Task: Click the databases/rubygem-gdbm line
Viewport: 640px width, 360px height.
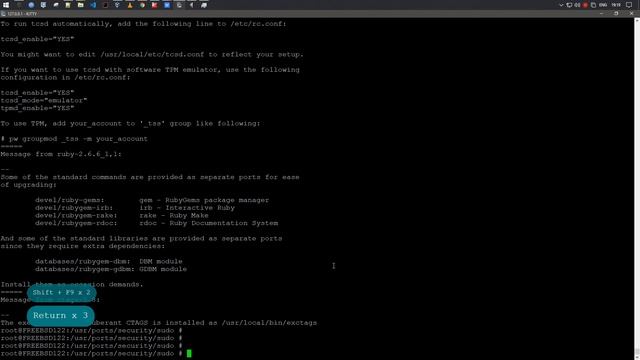Action: click(111, 269)
